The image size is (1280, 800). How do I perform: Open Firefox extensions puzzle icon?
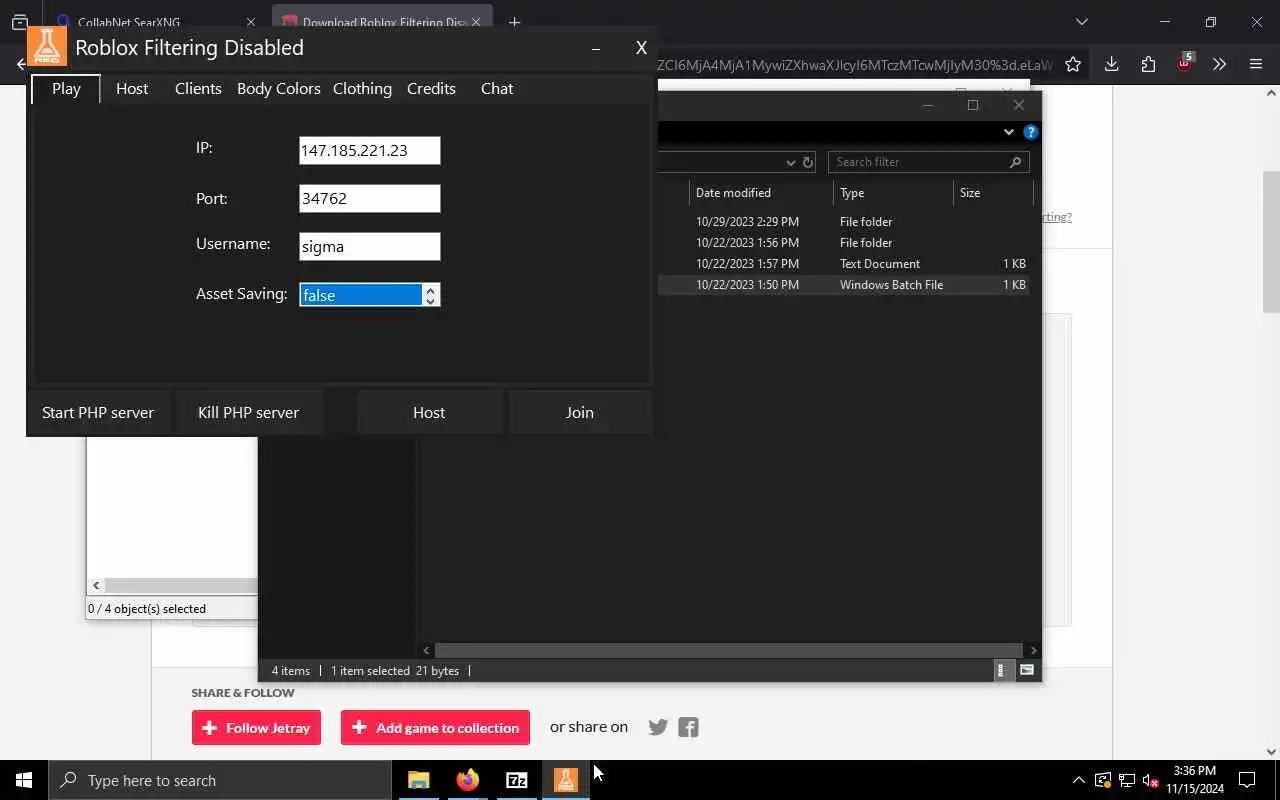(1148, 64)
